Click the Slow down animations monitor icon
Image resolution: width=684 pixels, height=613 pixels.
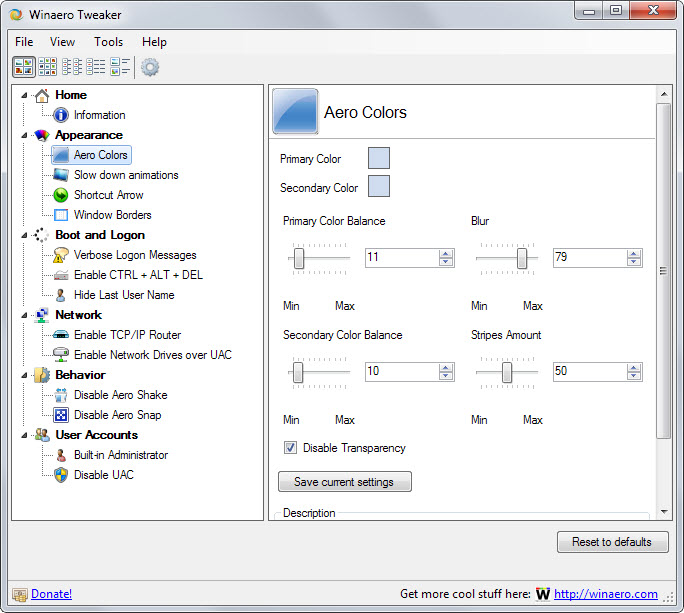click(x=61, y=175)
